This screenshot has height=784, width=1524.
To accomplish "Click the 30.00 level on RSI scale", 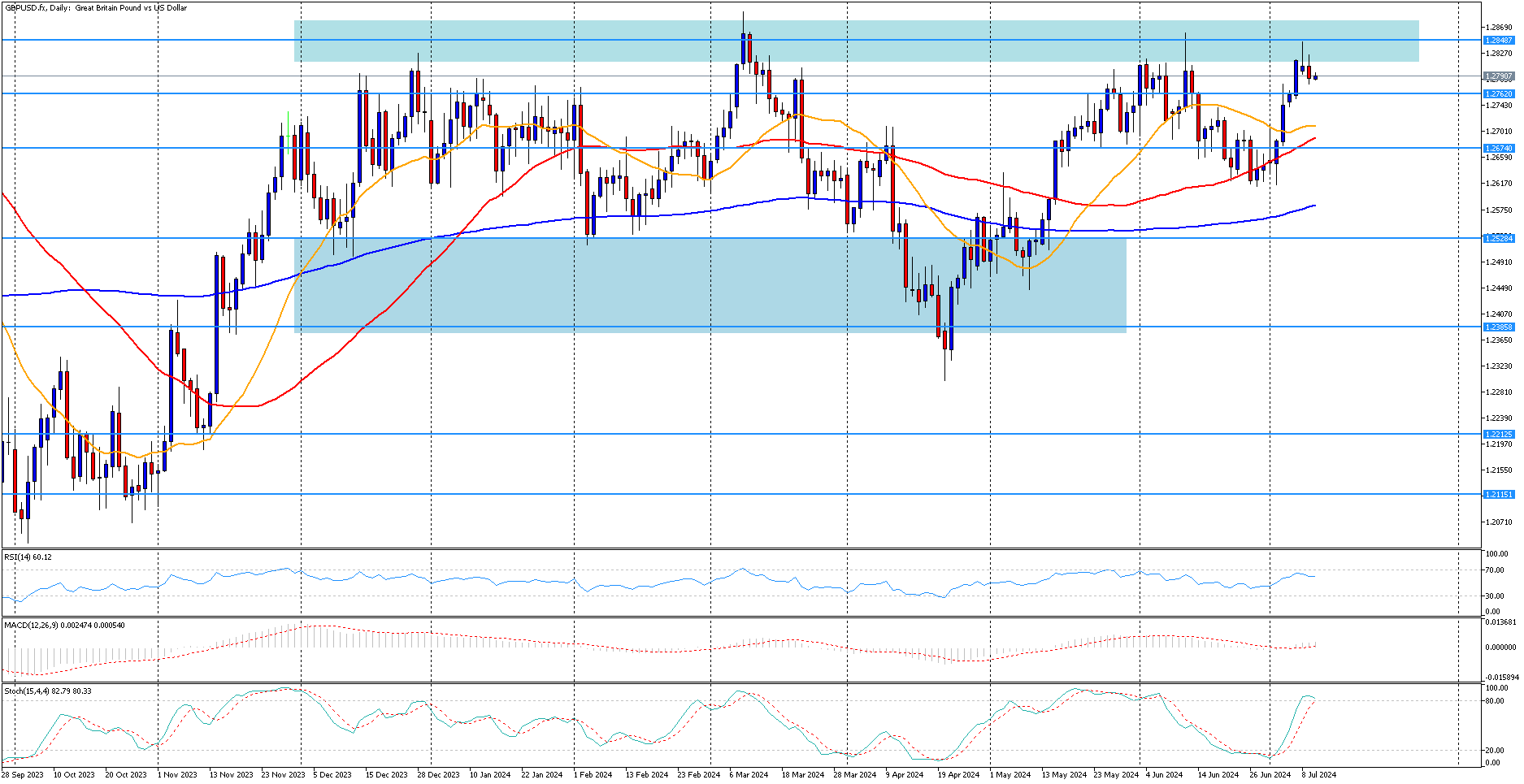I will [x=1494, y=596].
